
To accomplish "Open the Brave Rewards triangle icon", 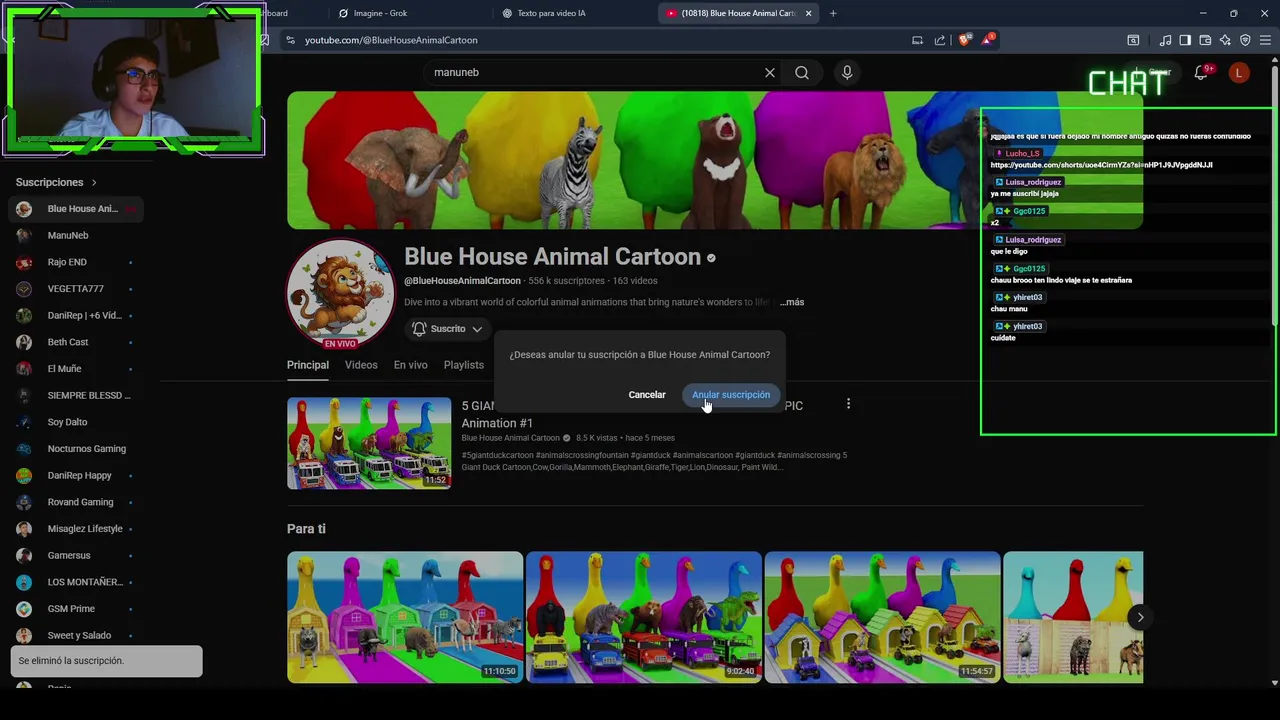I will (x=987, y=40).
